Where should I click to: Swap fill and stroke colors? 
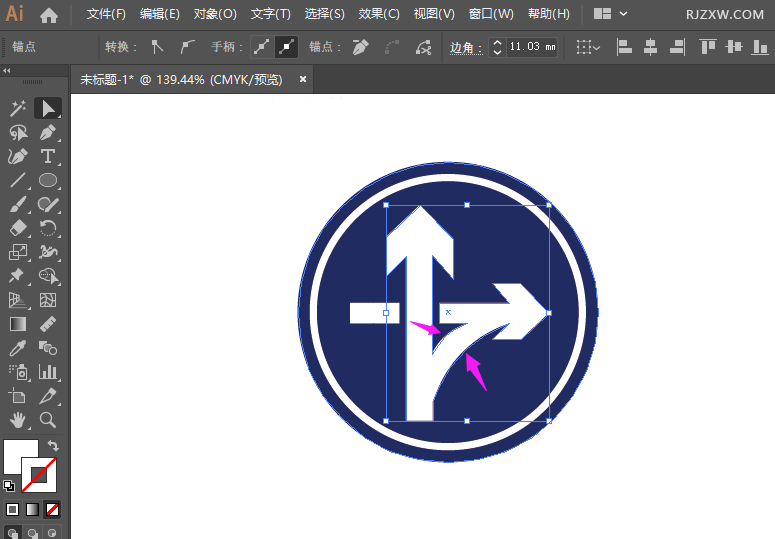tap(53, 446)
